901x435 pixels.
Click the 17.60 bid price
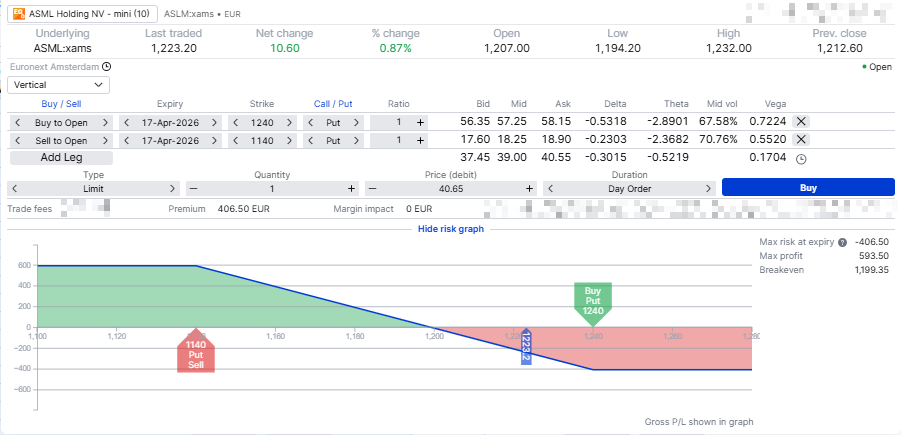click(475, 140)
